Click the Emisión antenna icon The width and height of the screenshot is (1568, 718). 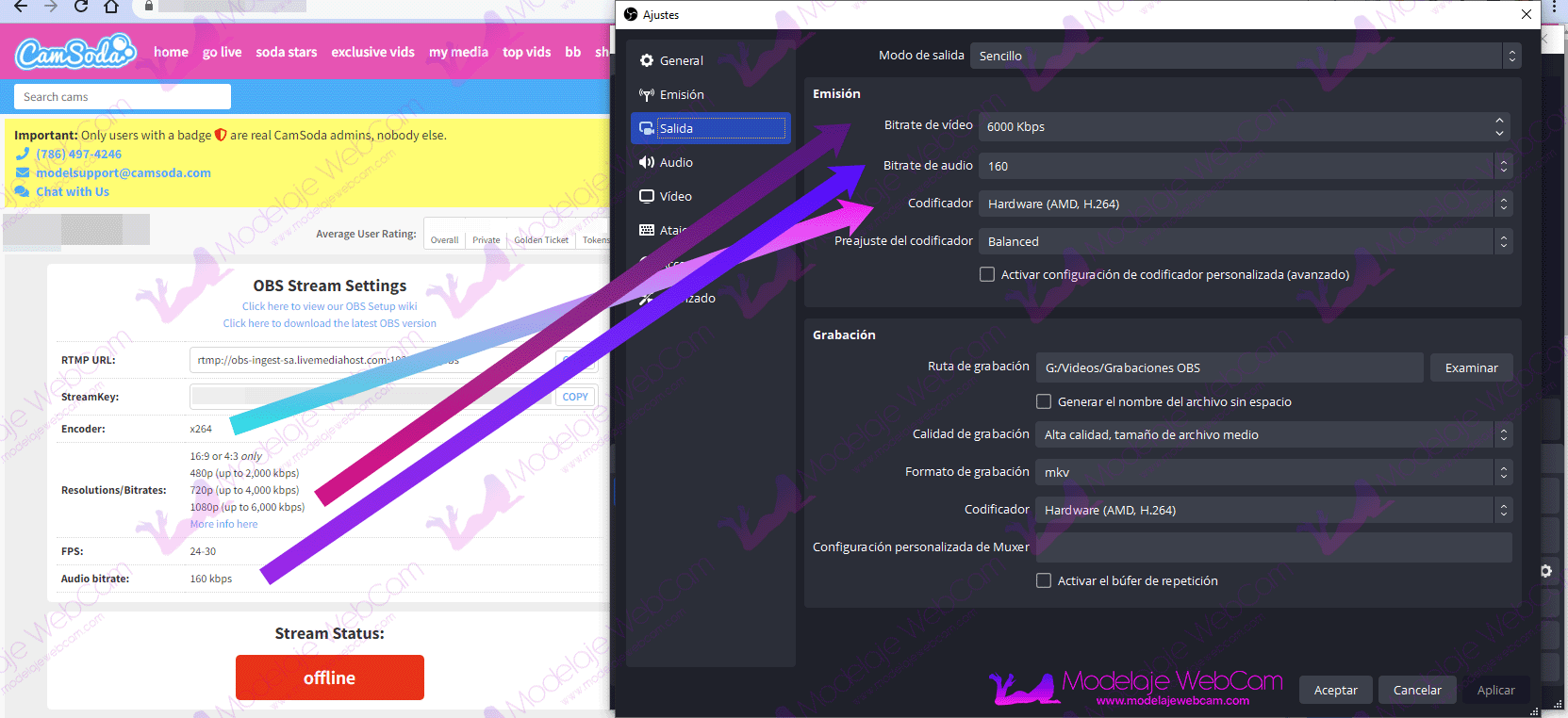(x=647, y=94)
